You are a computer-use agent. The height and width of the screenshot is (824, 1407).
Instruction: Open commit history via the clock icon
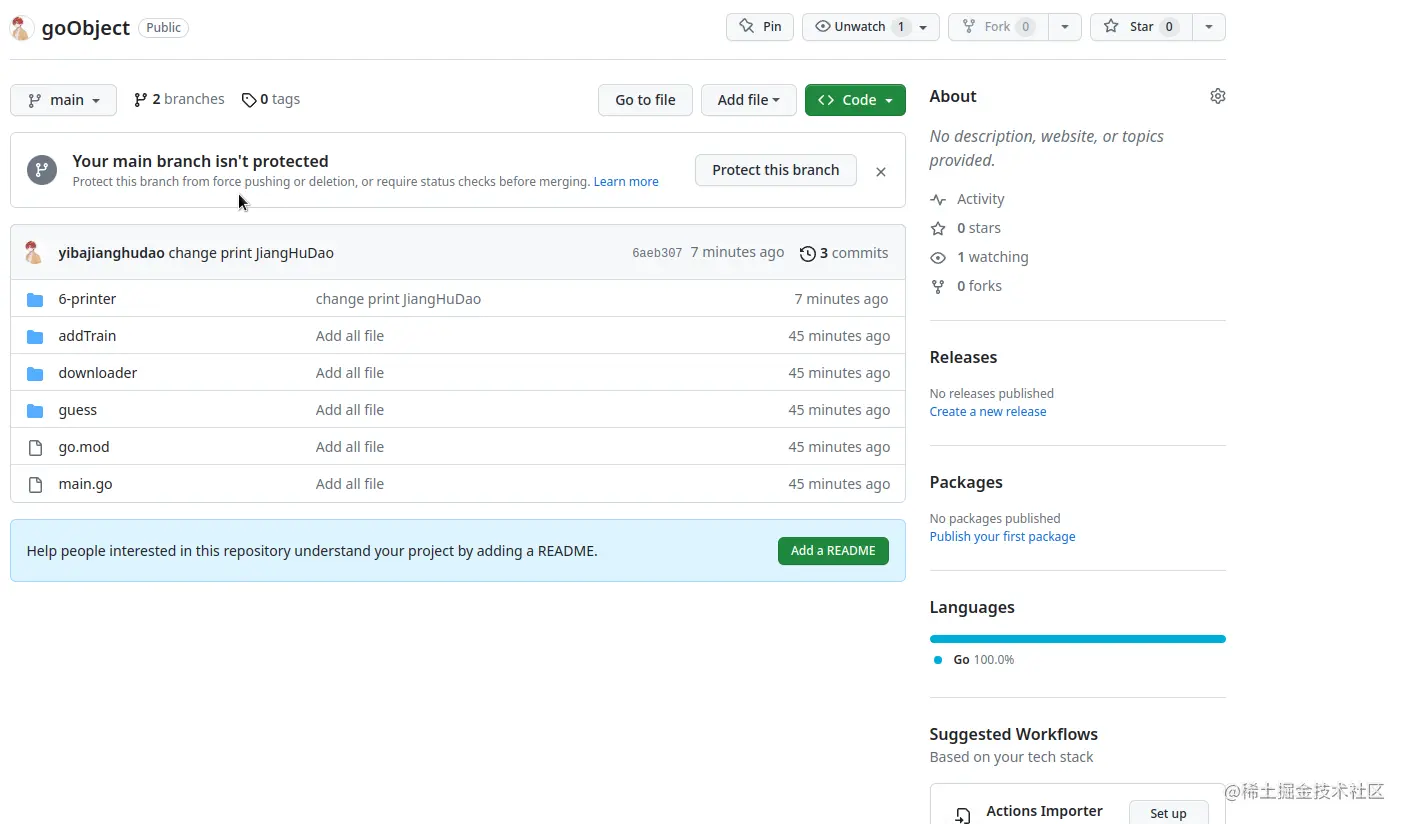[808, 254]
